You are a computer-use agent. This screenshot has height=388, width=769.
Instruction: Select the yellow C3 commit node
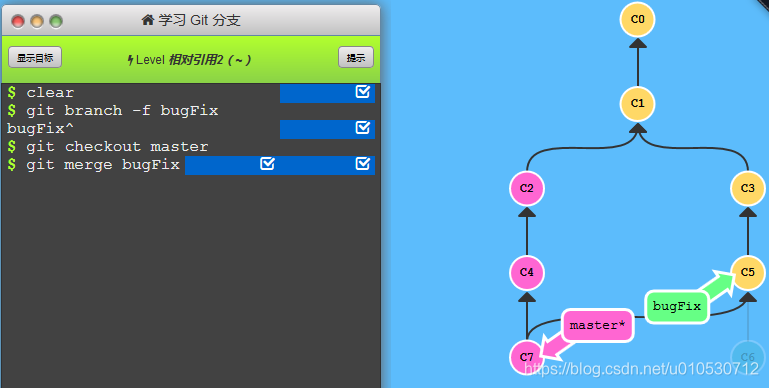pos(748,188)
